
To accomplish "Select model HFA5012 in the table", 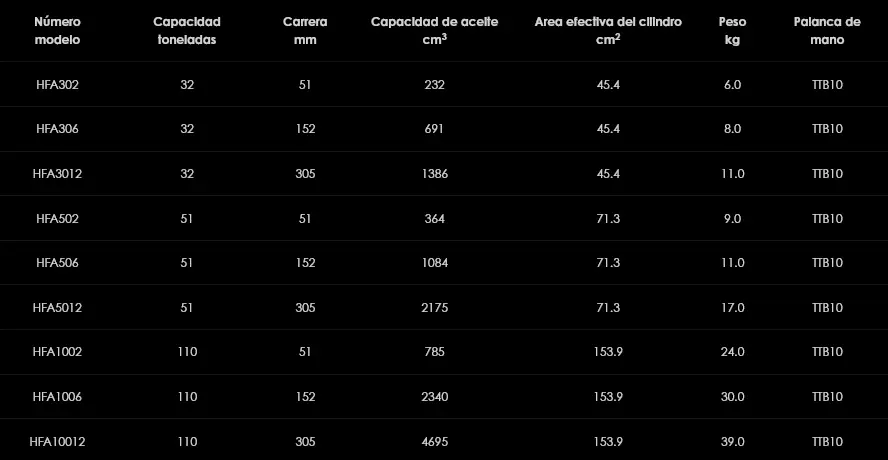I will [x=57, y=307].
